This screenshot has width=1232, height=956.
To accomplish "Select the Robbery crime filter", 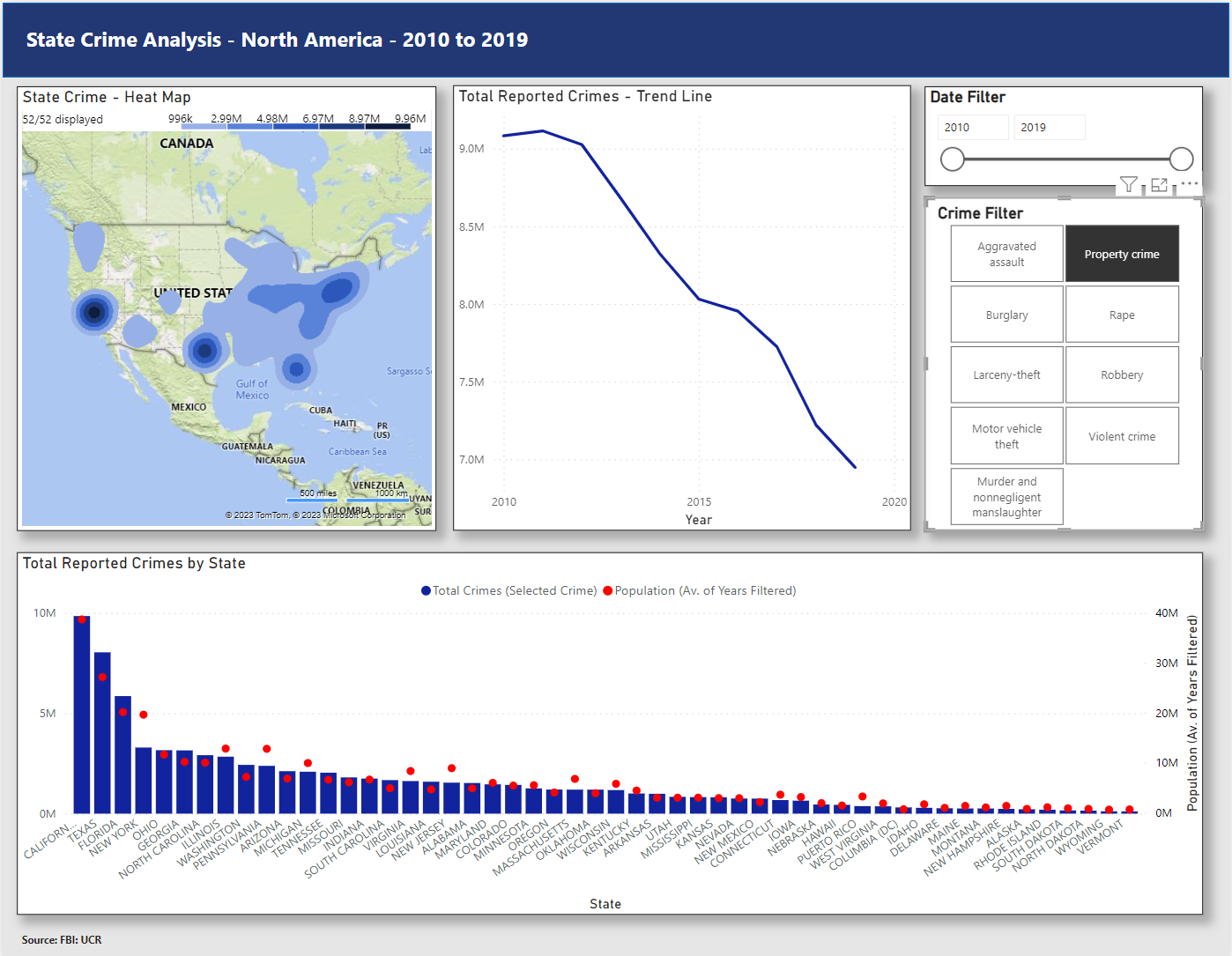I will tap(1122, 374).
